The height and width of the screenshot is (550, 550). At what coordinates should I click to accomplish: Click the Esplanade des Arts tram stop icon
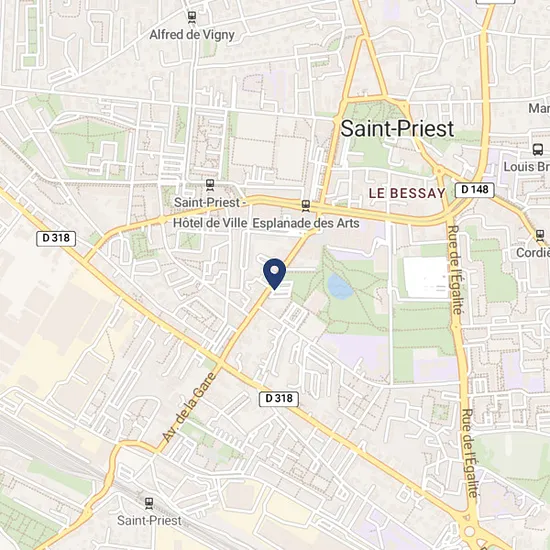pyautogui.click(x=306, y=206)
